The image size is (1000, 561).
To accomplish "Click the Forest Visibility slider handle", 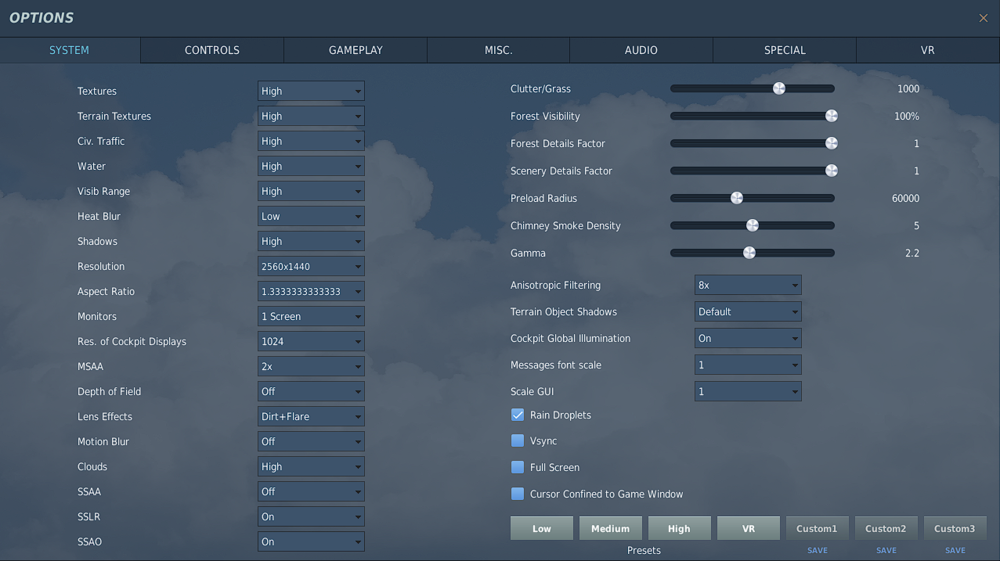I will pyautogui.click(x=831, y=116).
